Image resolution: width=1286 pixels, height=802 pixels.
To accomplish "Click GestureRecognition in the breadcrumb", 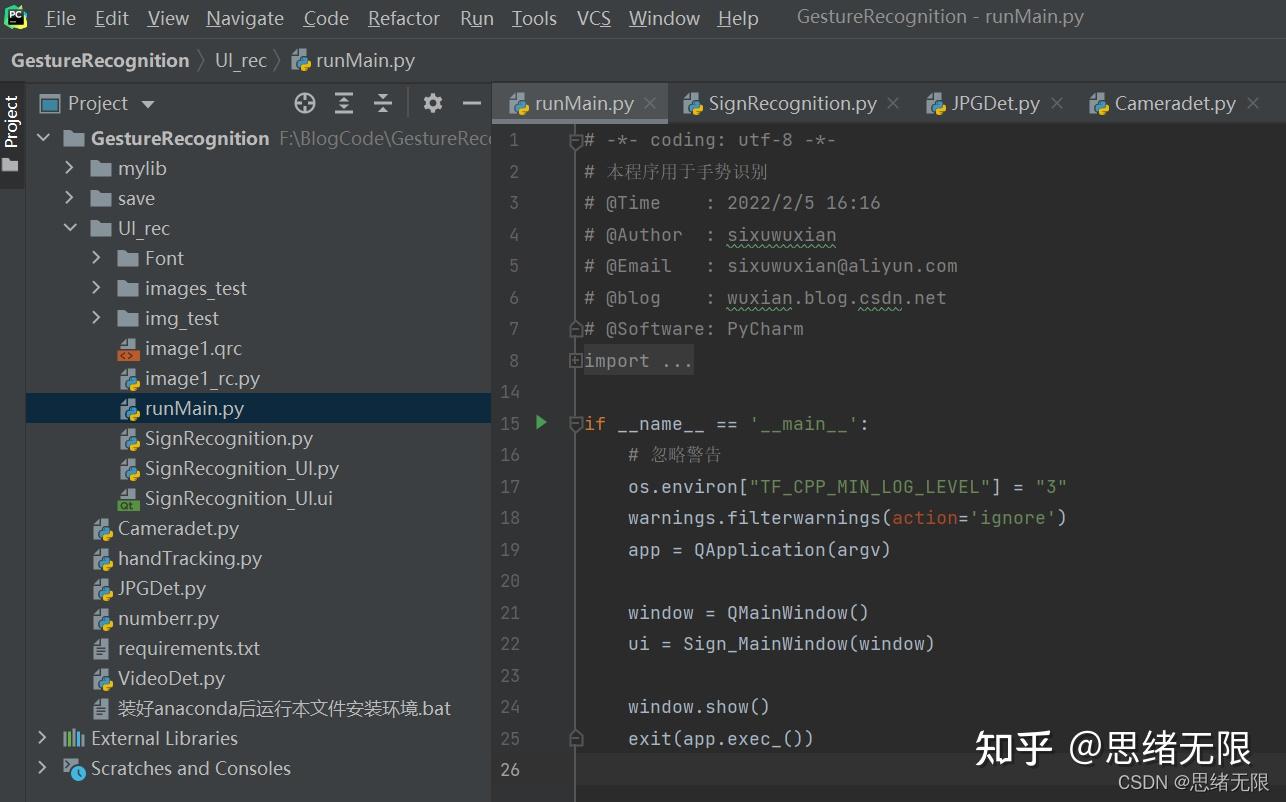I will (x=100, y=61).
